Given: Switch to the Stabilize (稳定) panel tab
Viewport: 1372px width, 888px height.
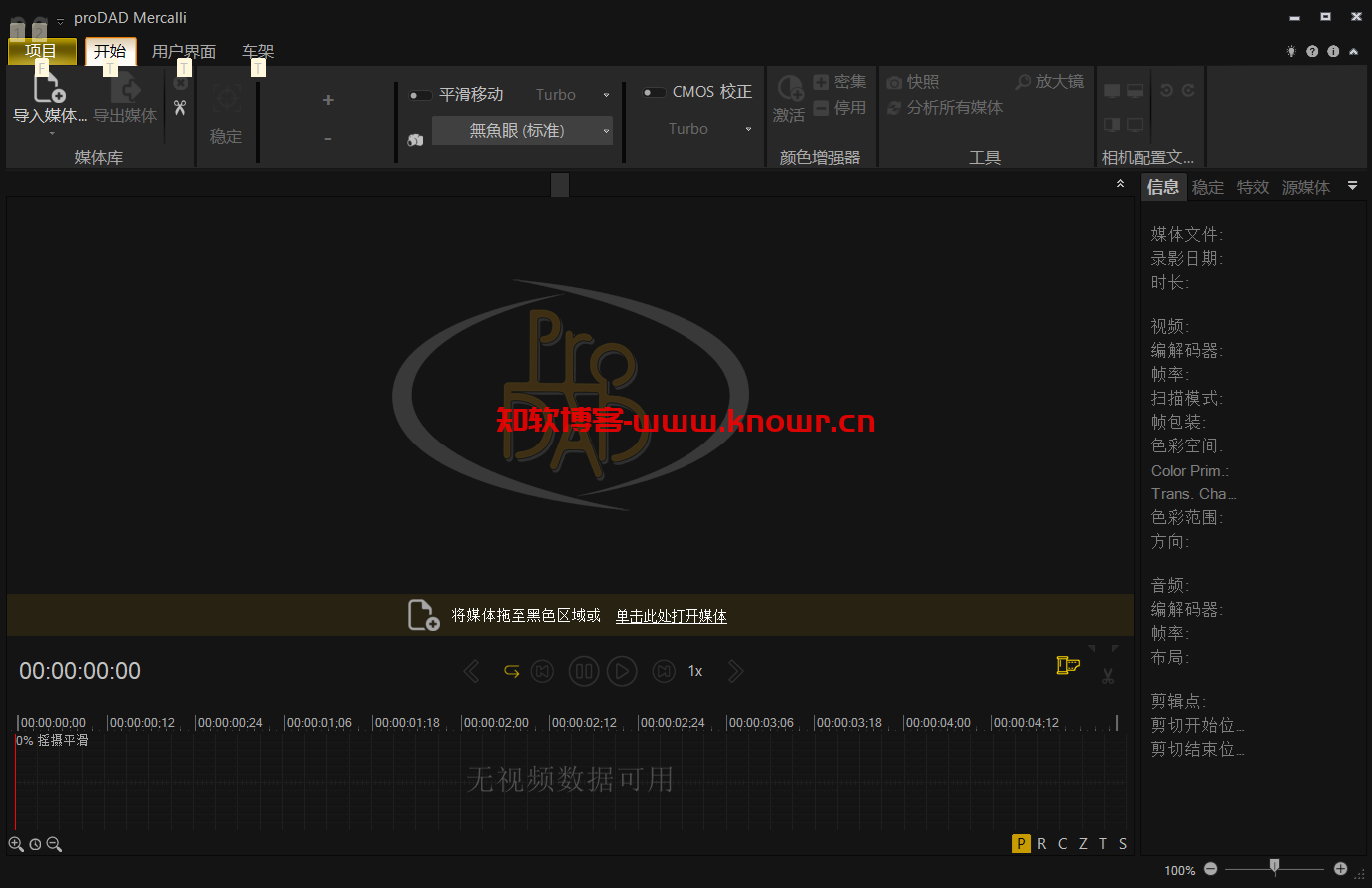Looking at the screenshot, I should [1208, 187].
